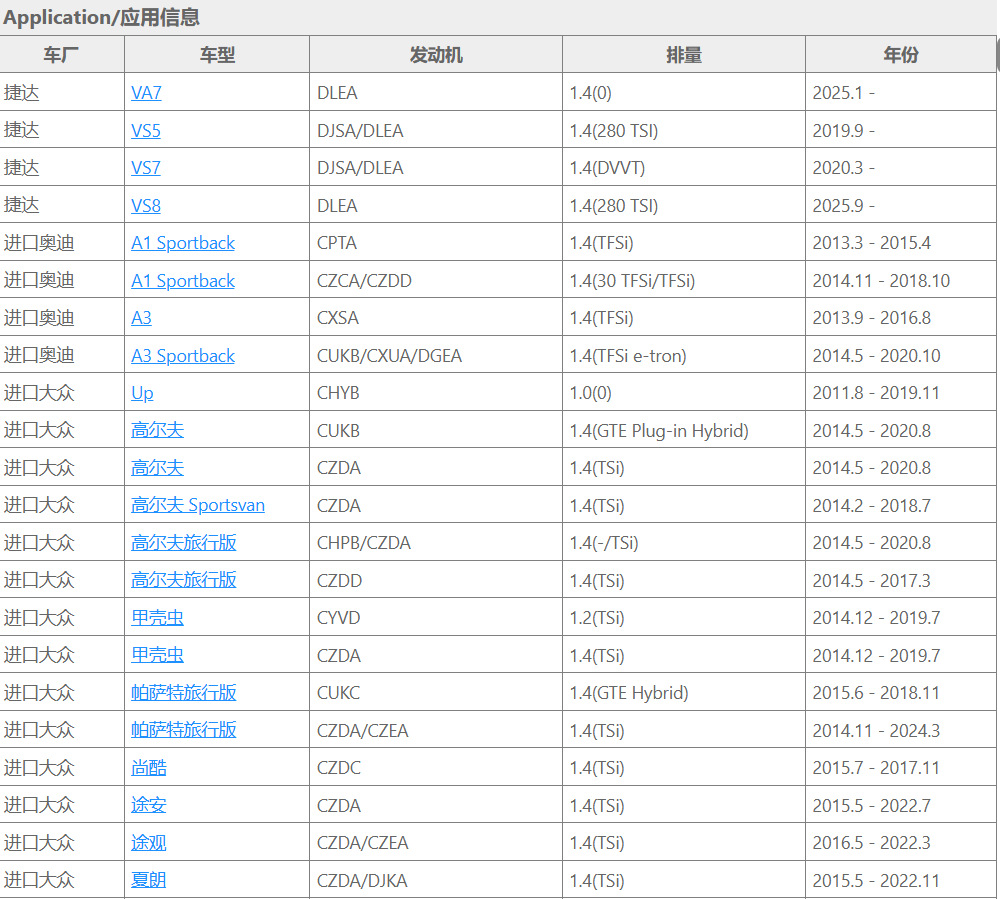Open A1 Sportback link in CPTA row
Screen dimensions: 1000x899
[x=183, y=243]
